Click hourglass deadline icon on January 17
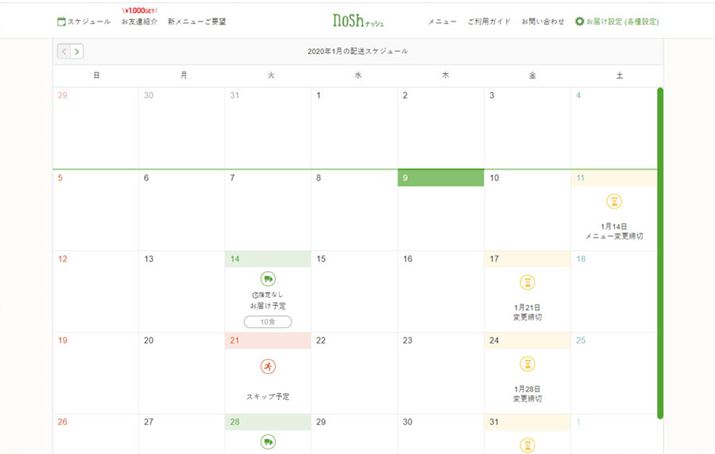This screenshot has width=715, height=454. coord(528,283)
